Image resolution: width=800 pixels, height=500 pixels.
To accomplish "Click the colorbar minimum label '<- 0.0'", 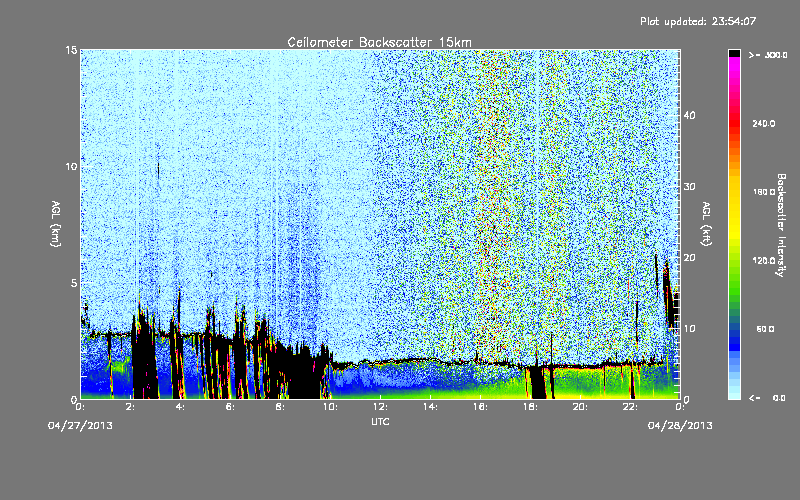I will [x=767, y=398].
